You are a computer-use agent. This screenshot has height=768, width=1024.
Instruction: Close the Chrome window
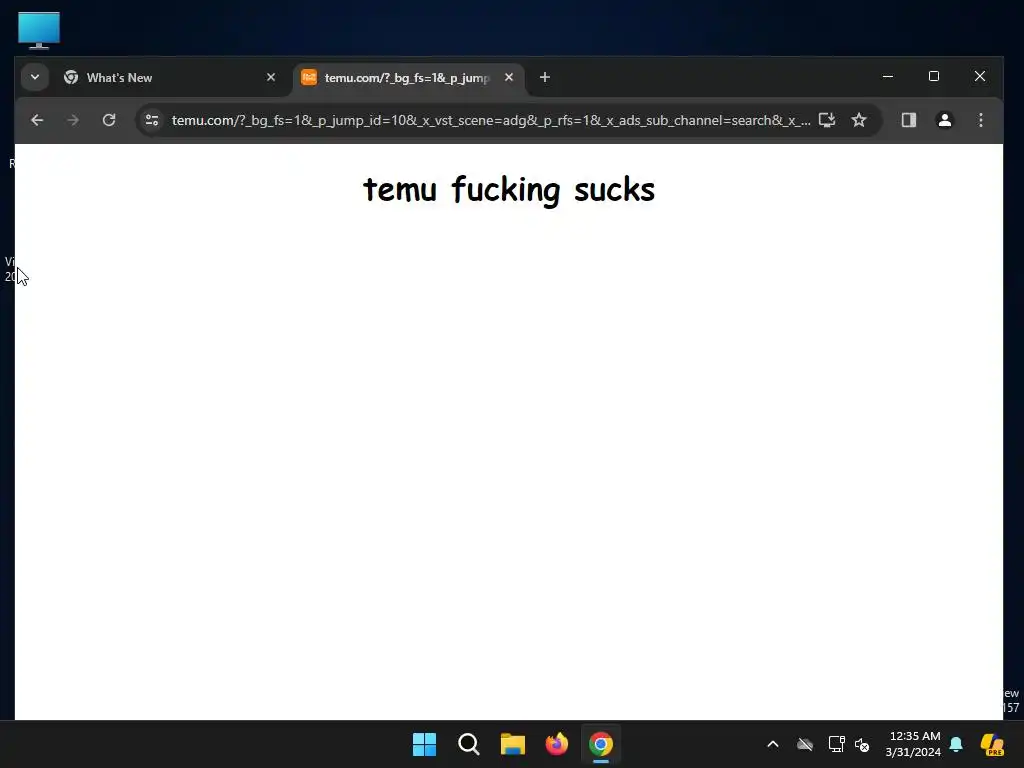coord(980,76)
